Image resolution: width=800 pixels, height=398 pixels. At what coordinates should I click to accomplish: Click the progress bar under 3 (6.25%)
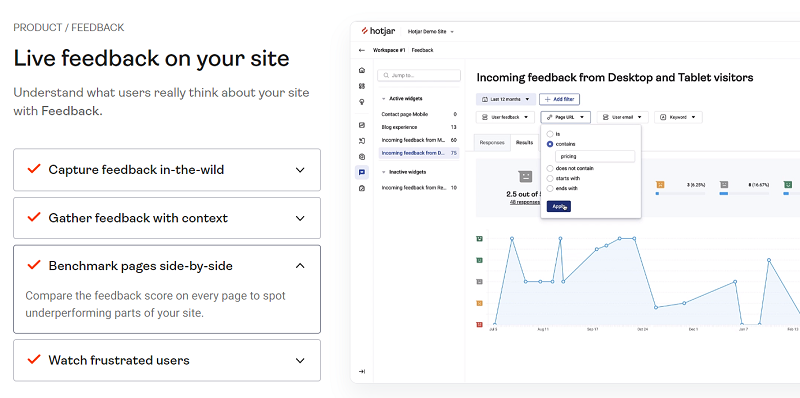[680, 193]
